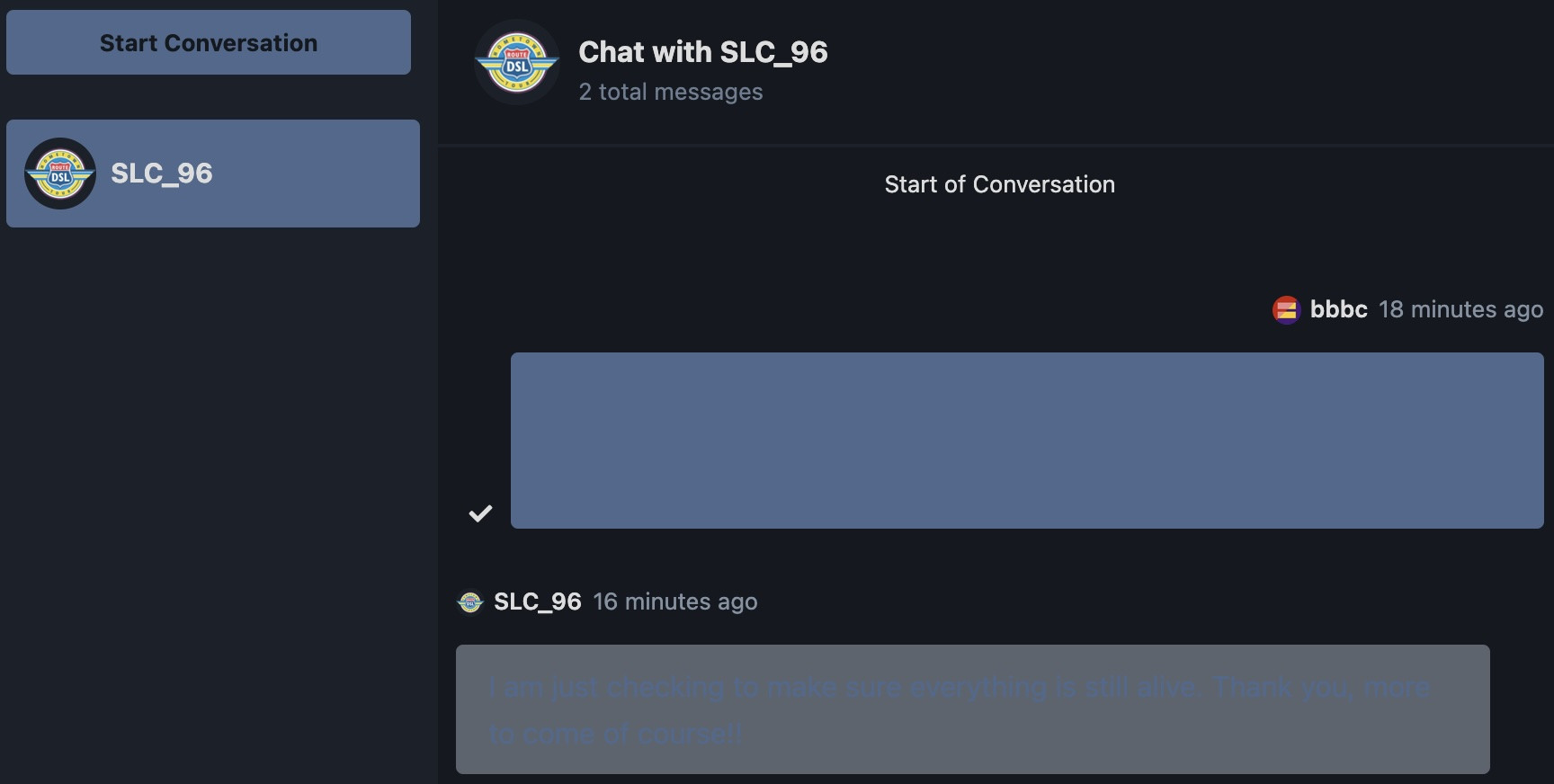Viewport: 1554px width, 784px height.
Task: Select the SLC_96 conversation name in sidebar
Action: click(162, 173)
